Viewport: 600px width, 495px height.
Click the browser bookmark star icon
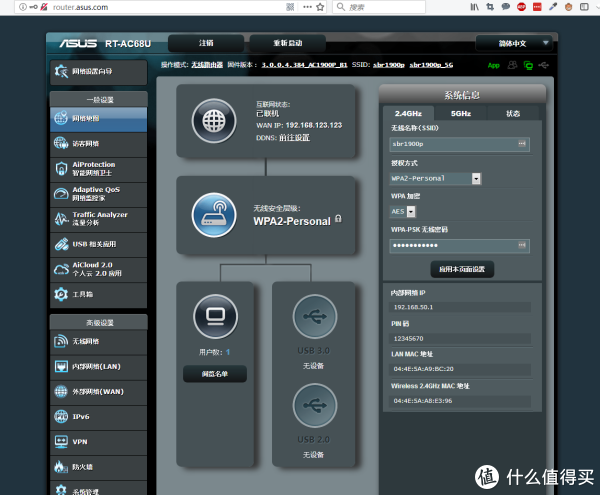coord(320,7)
